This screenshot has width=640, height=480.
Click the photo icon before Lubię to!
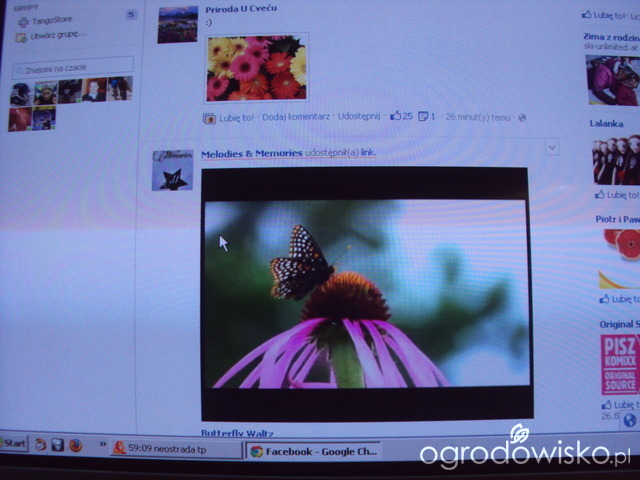pyautogui.click(x=209, y=118)
